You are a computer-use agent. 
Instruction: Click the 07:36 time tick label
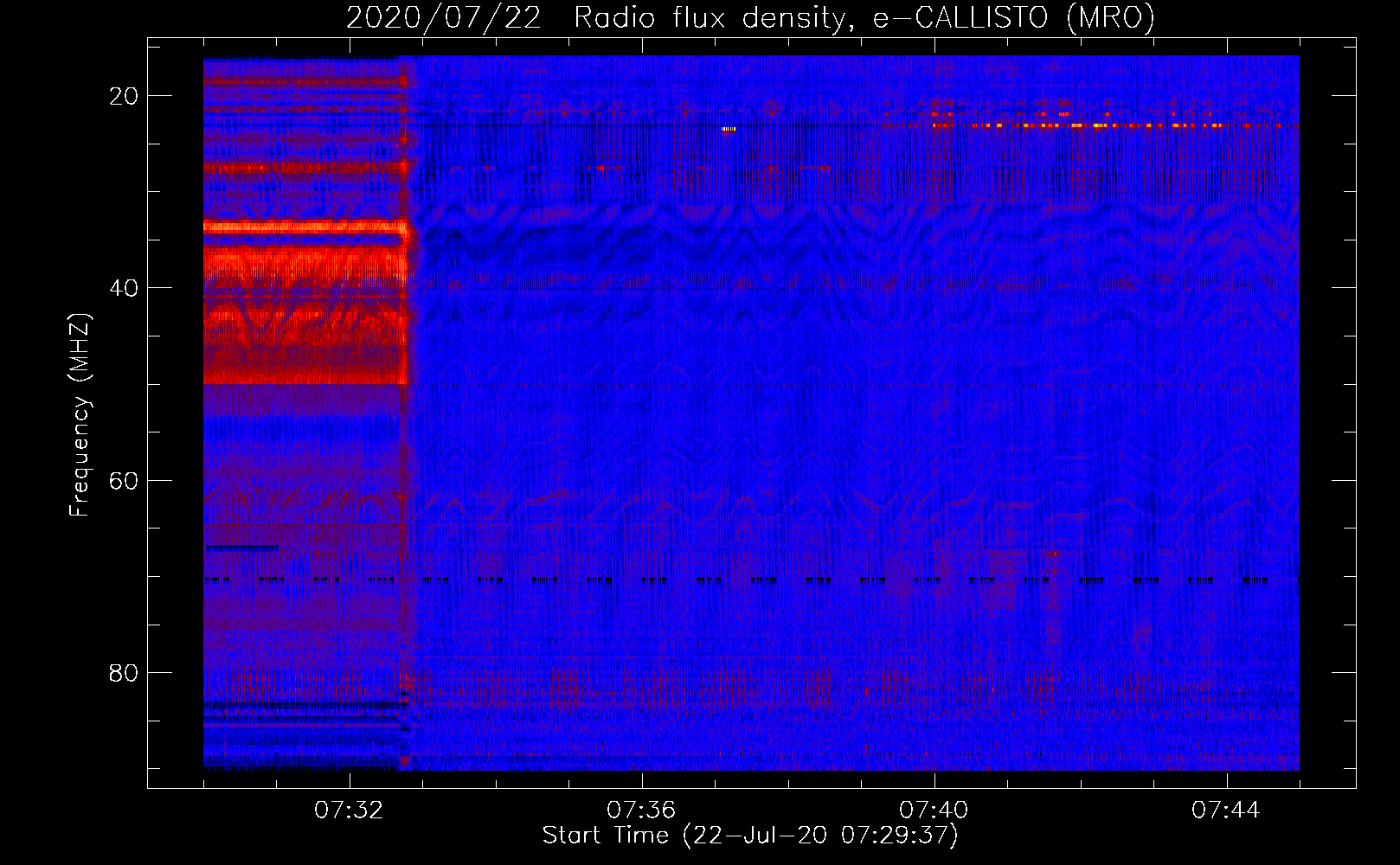click(641, 811)
